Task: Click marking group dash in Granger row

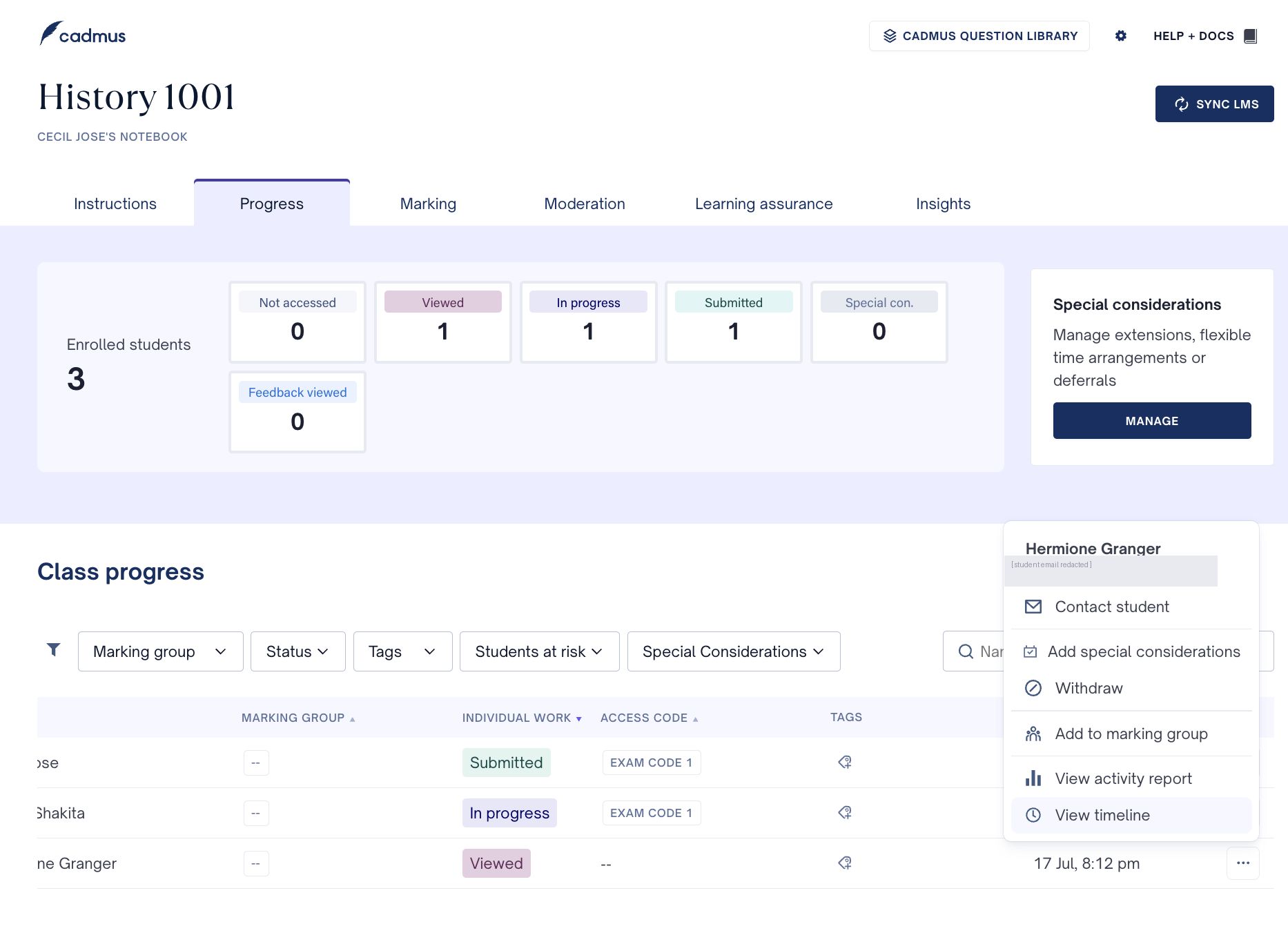Action: tap(256, 863)
